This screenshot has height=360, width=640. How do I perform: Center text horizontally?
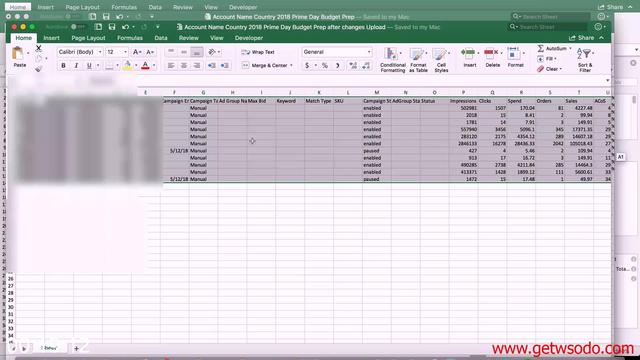tap(184, 66)
